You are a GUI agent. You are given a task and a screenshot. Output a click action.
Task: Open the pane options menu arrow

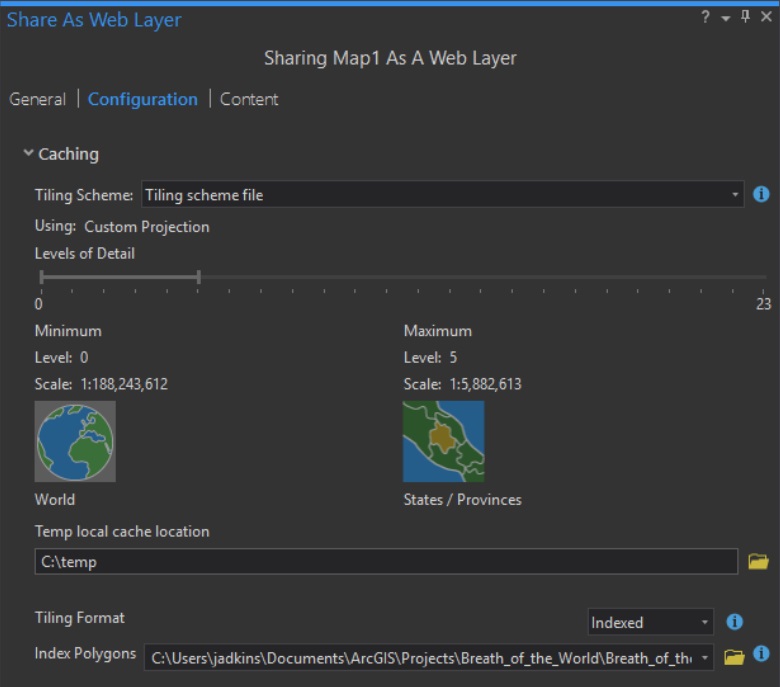click(x=725, y=19)
